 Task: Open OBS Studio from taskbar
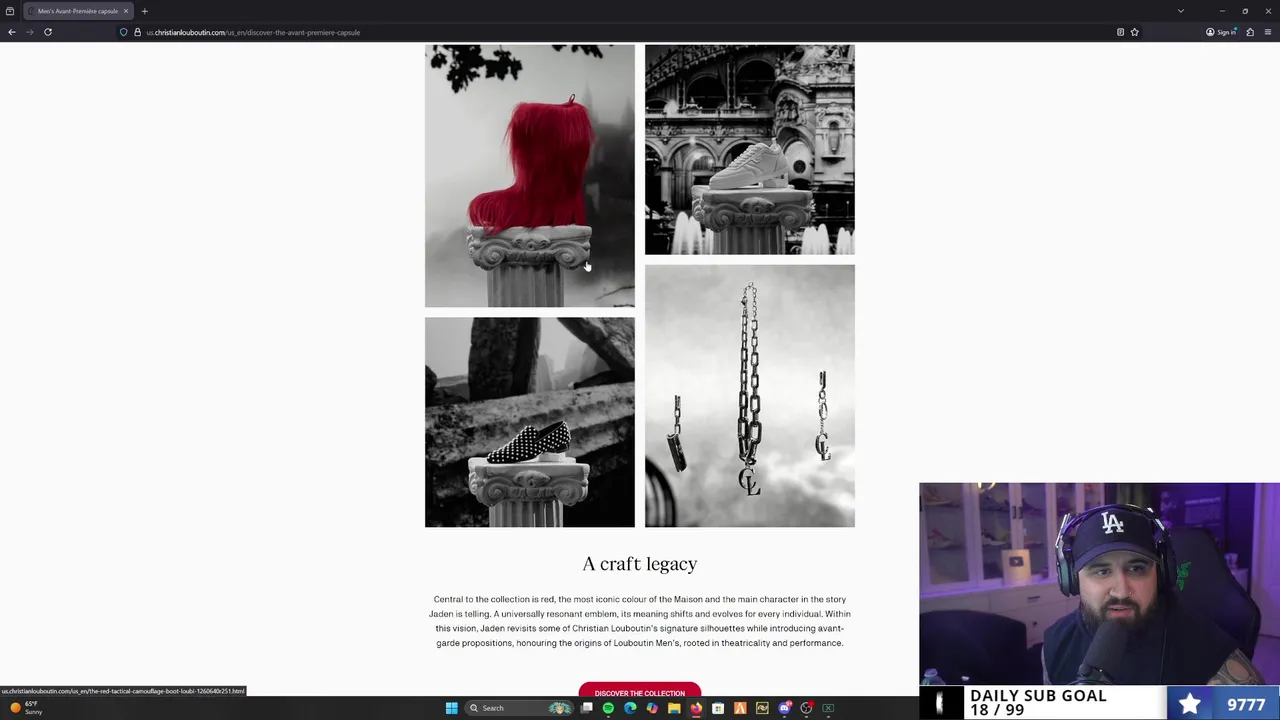tap(806, 708)
